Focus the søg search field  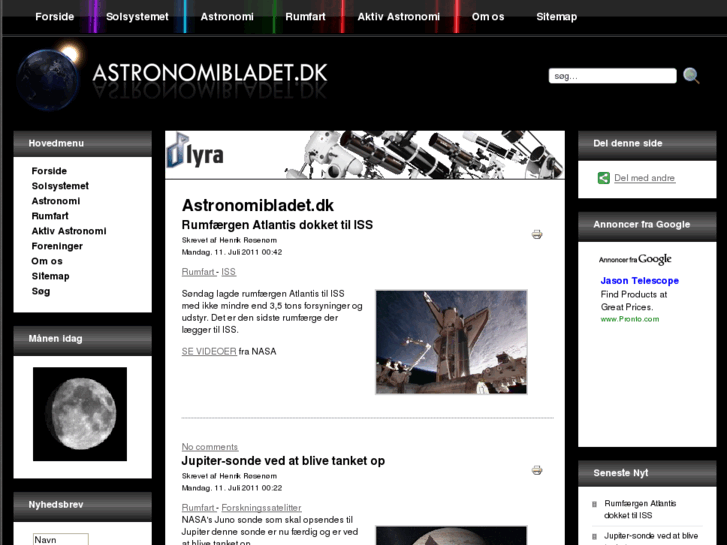point(612,76)
